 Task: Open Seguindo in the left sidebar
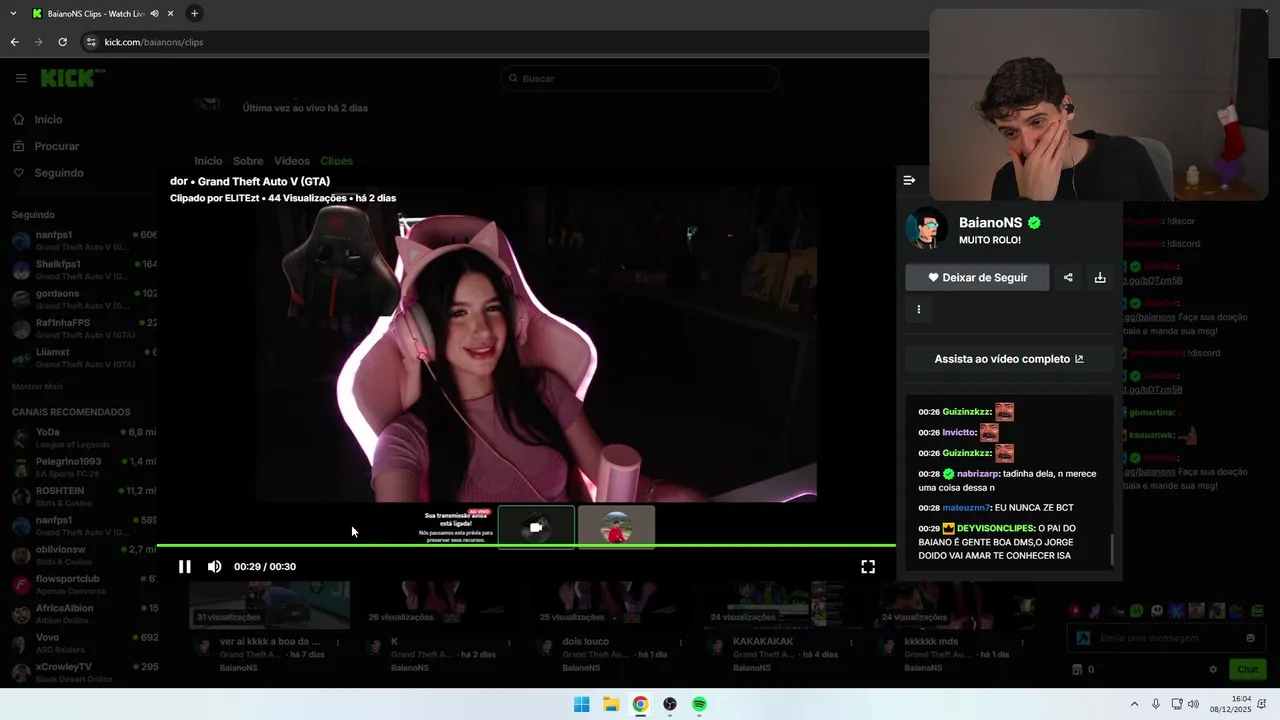(58, 173)
